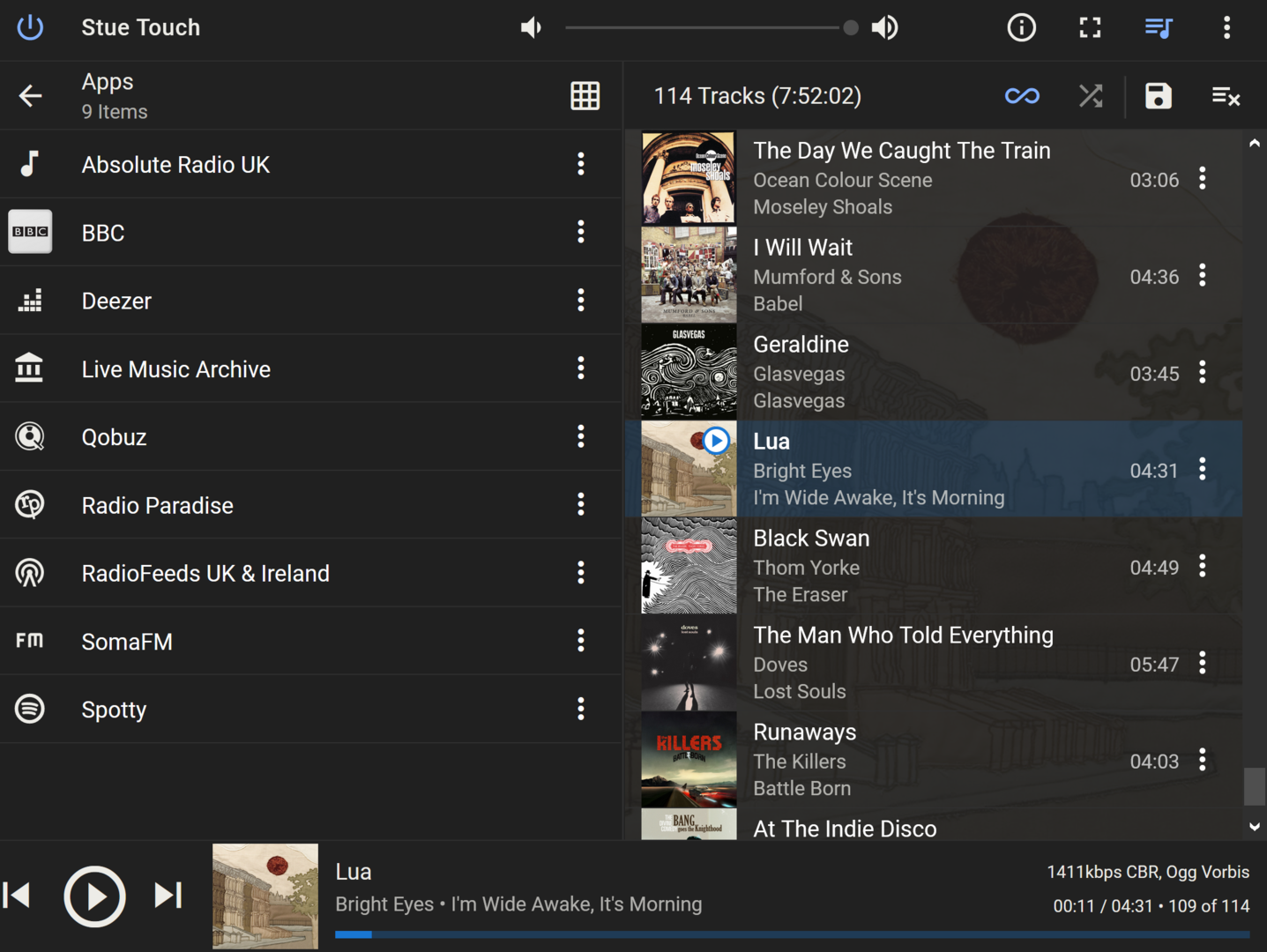Click the power icon beside Stue Touch

[x=30, y=27]
